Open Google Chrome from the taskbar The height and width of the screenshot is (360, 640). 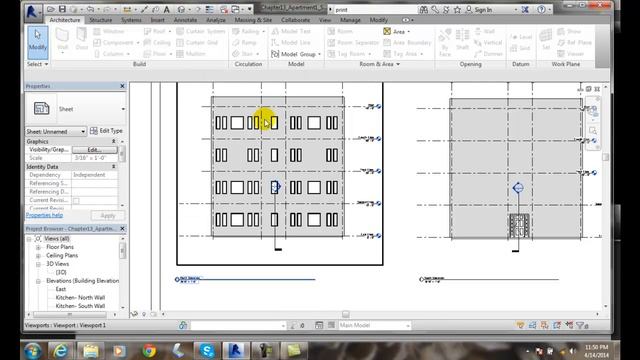click(149, 350)
